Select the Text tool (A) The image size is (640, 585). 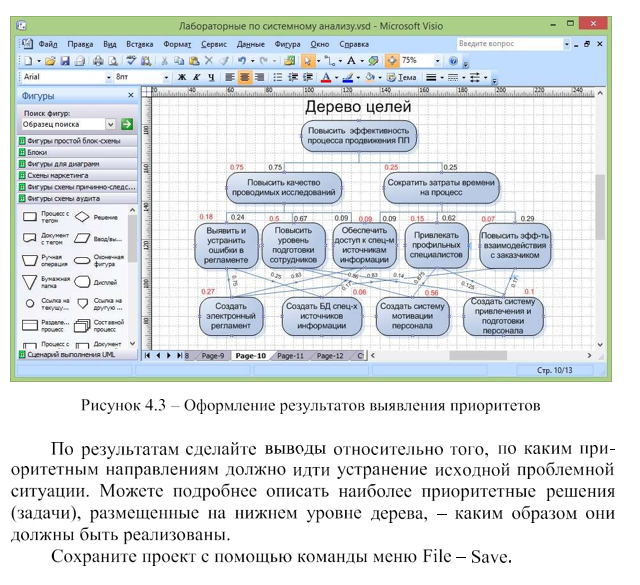point(351,61)
